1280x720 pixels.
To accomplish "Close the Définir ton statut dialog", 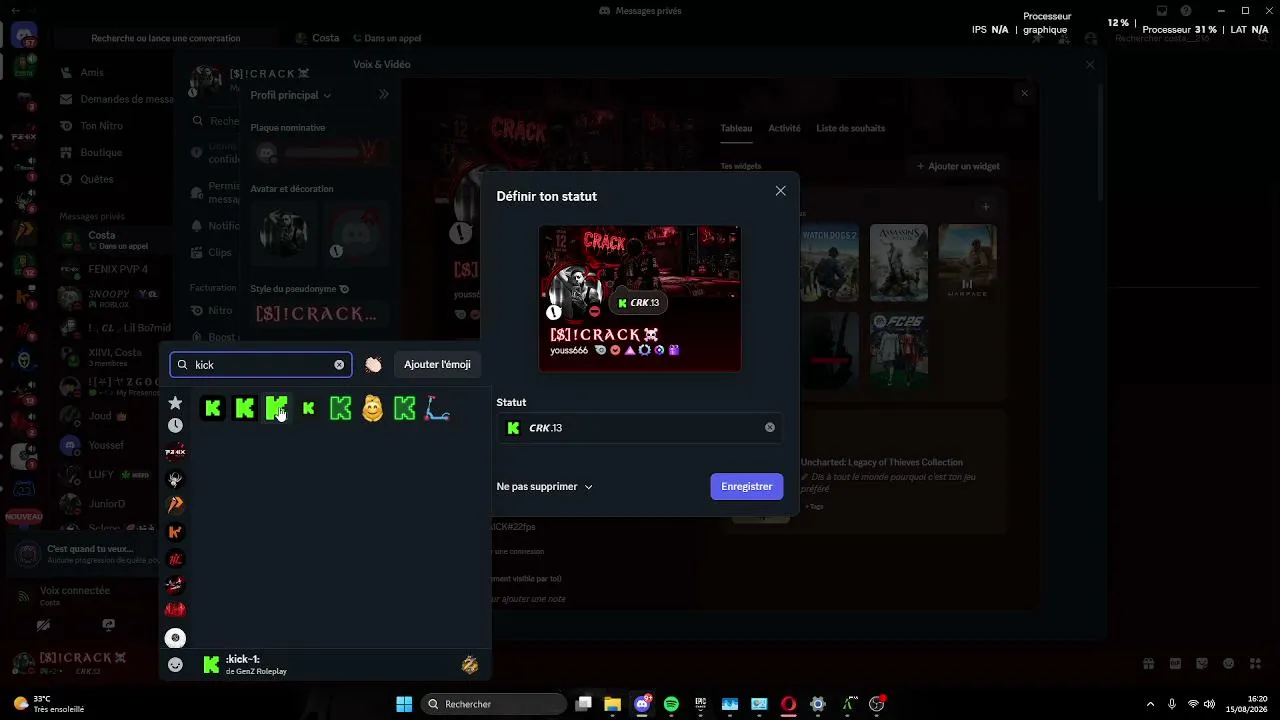I will 781,191.
